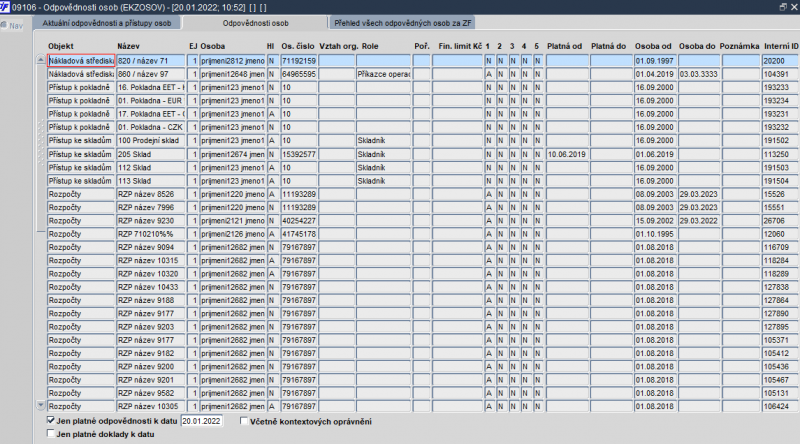The height and width of the screenshot is (444, 800).
Task: Click cell 'RZP název 9582'
Action: pyautogui.click(x=151, y=393)
